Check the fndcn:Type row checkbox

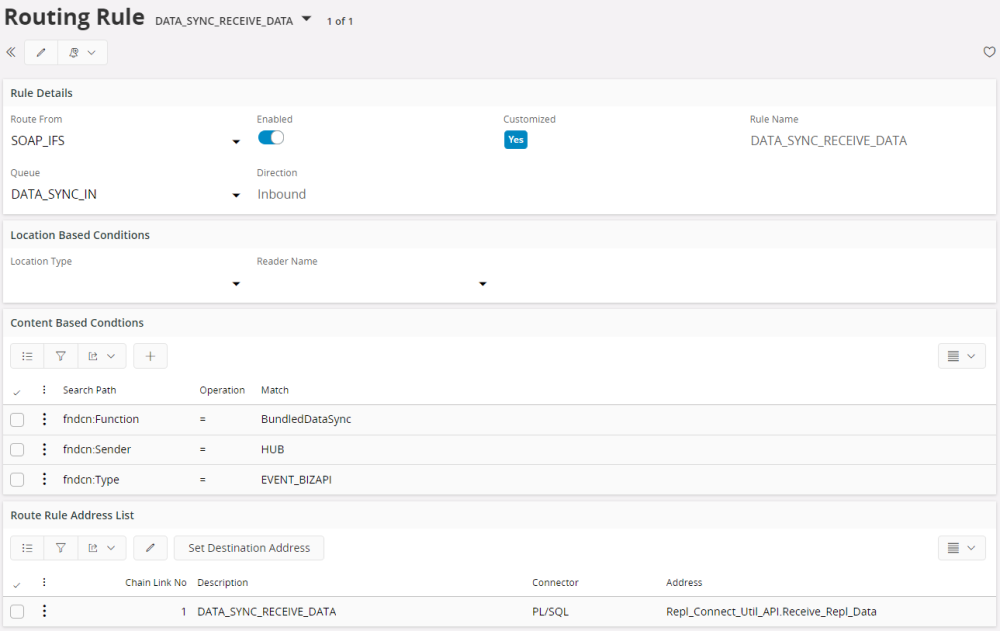[x=17, y=480]
